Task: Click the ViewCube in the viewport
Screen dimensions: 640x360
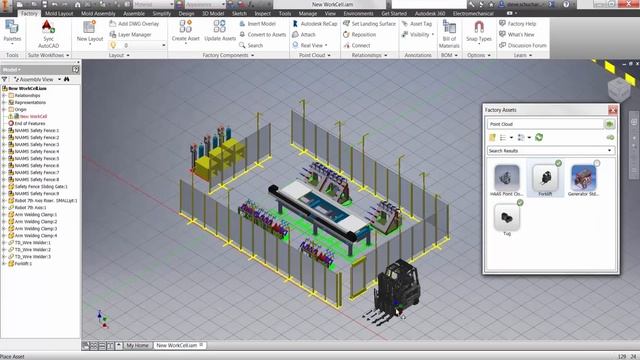Action: point(619,90)
